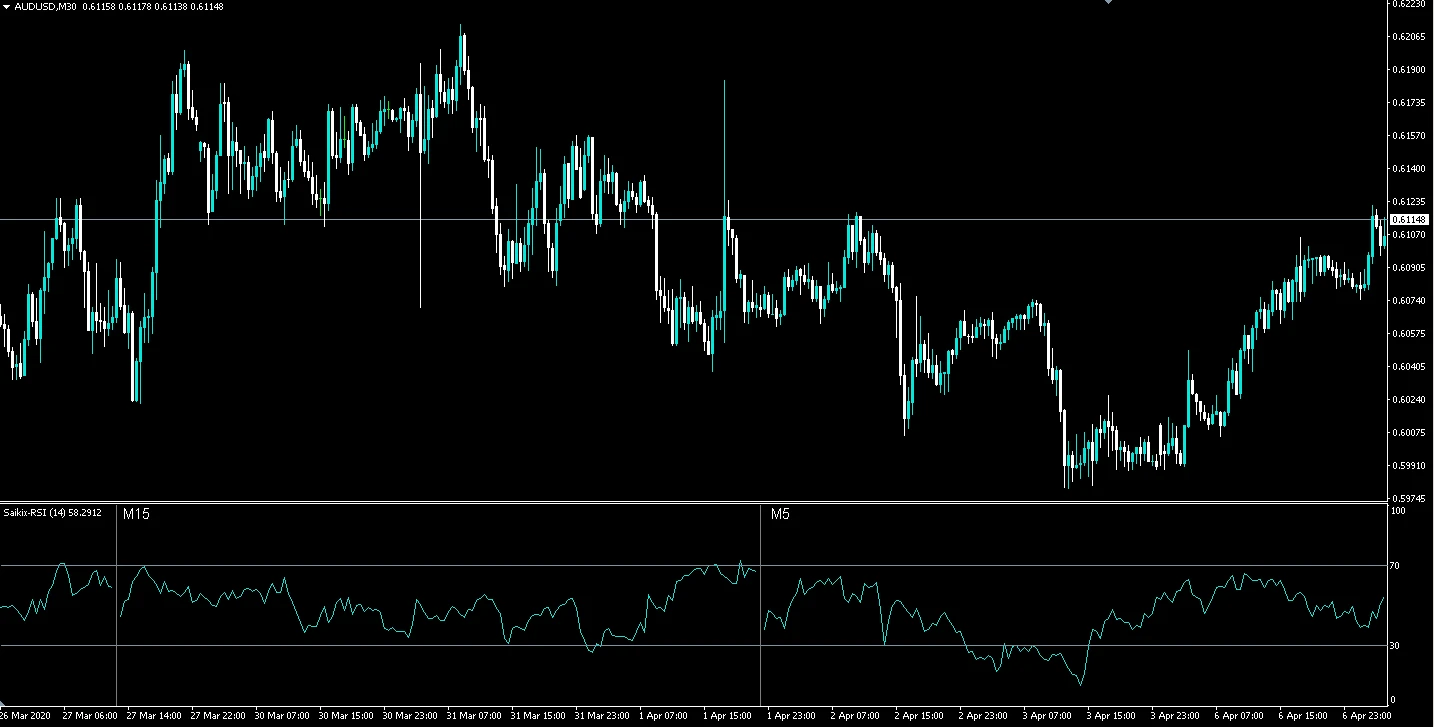Click the RSI scale 100 label
The width and height of the screenshot is (1434, 727).
click(1399, 511)
